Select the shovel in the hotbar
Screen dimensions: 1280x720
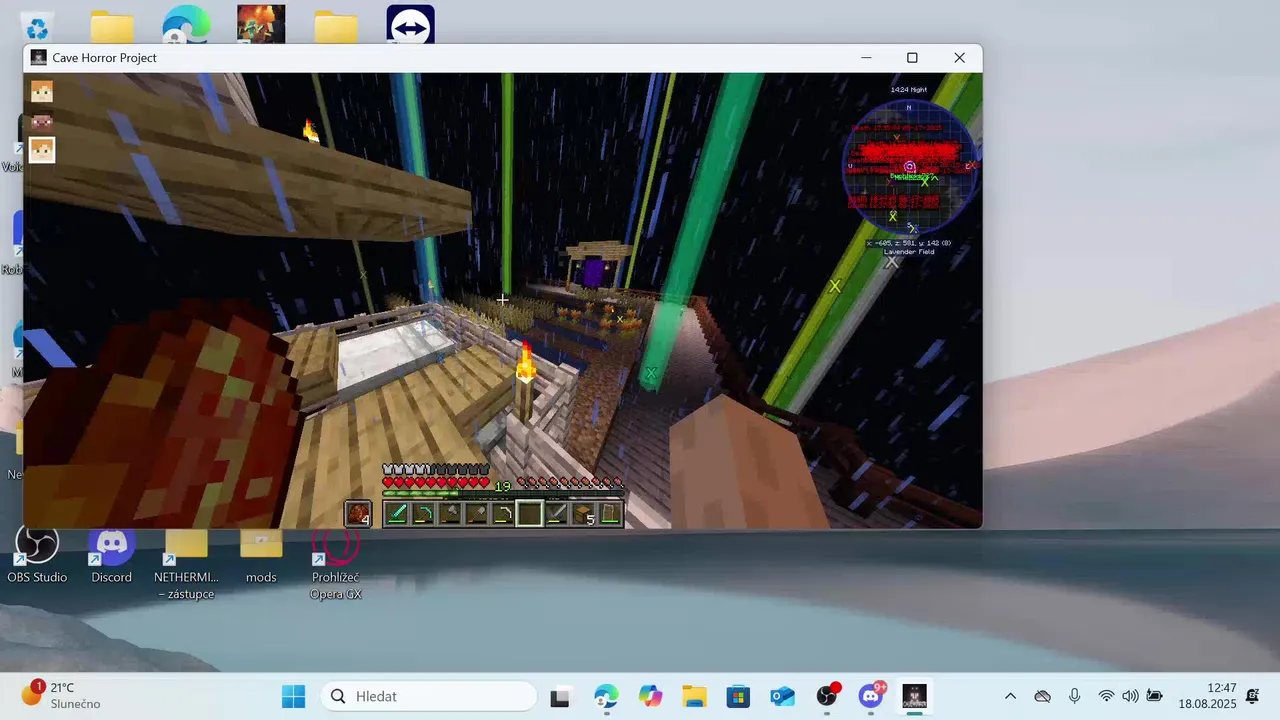coord(476,514)
